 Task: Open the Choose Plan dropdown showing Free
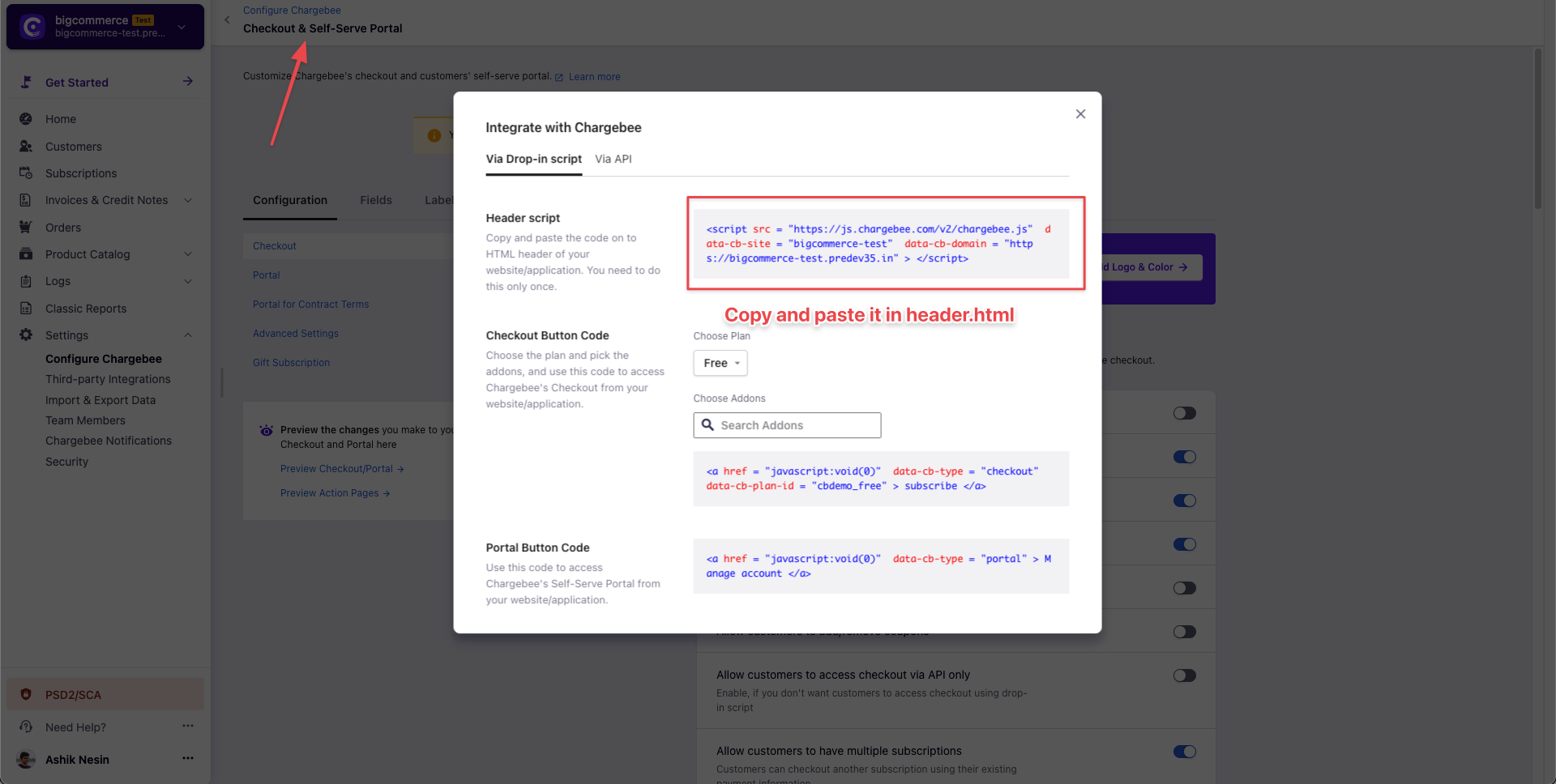[720, 363]
